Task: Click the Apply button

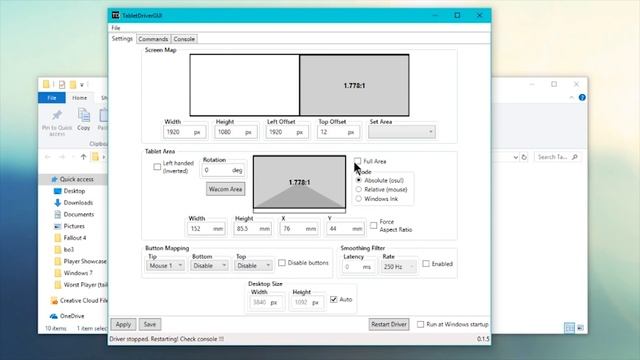Action: (x=123, y=324)
